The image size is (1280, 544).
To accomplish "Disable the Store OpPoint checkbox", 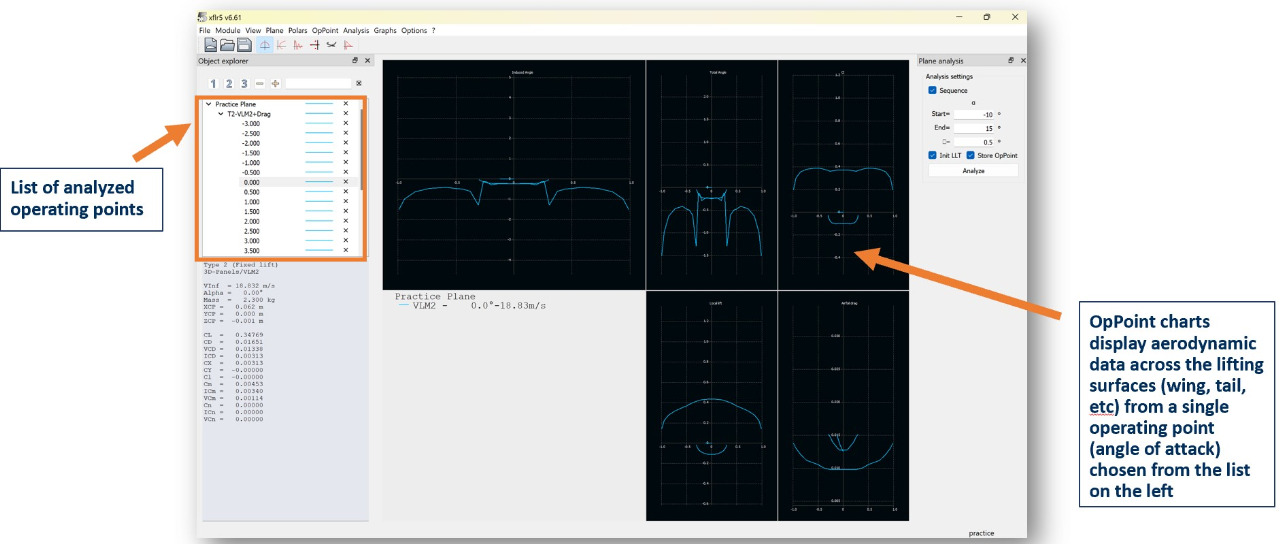I will (x=970, y=155).
